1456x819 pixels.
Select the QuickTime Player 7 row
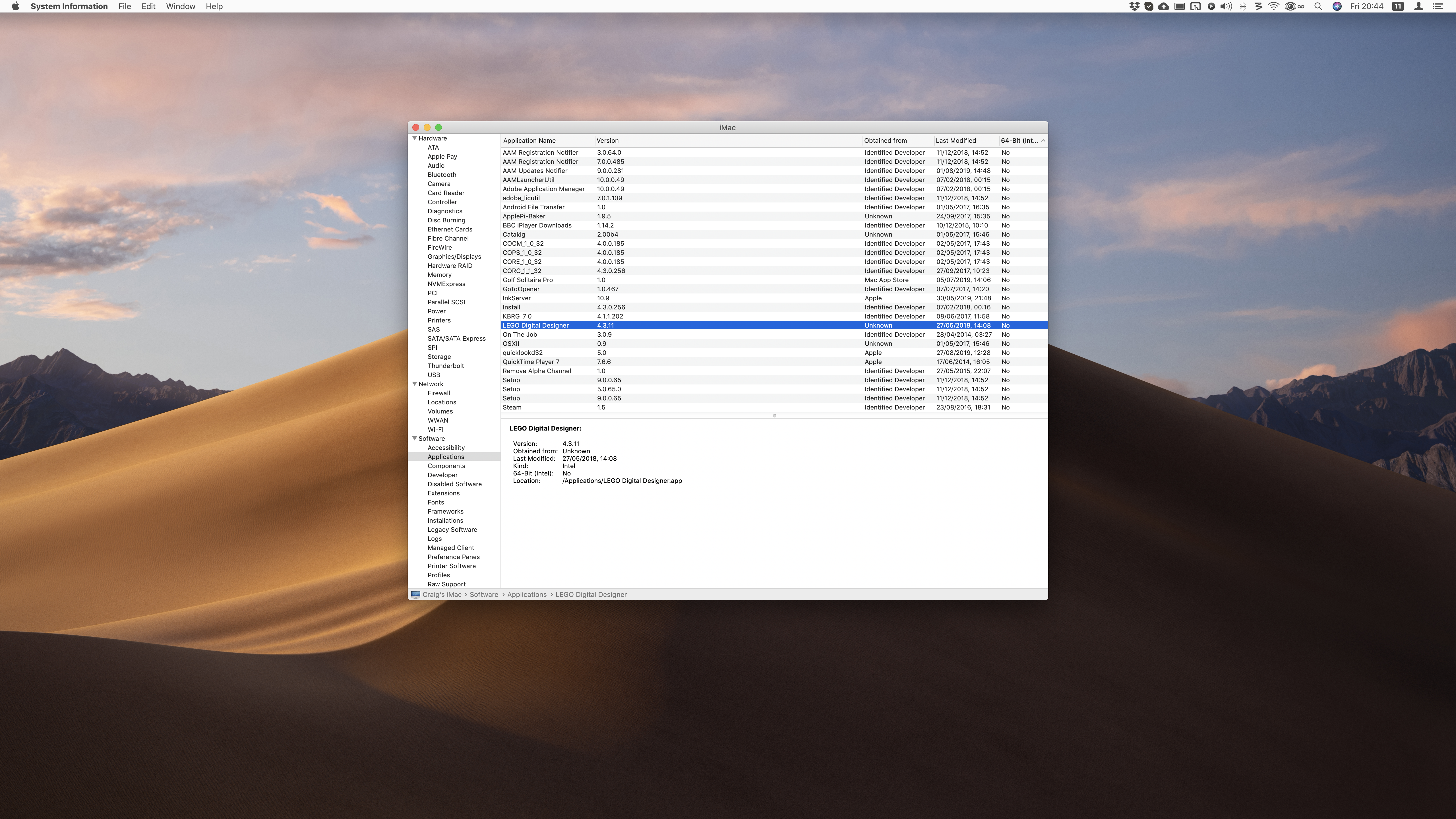pyautogui.click(x=774, y=362)
